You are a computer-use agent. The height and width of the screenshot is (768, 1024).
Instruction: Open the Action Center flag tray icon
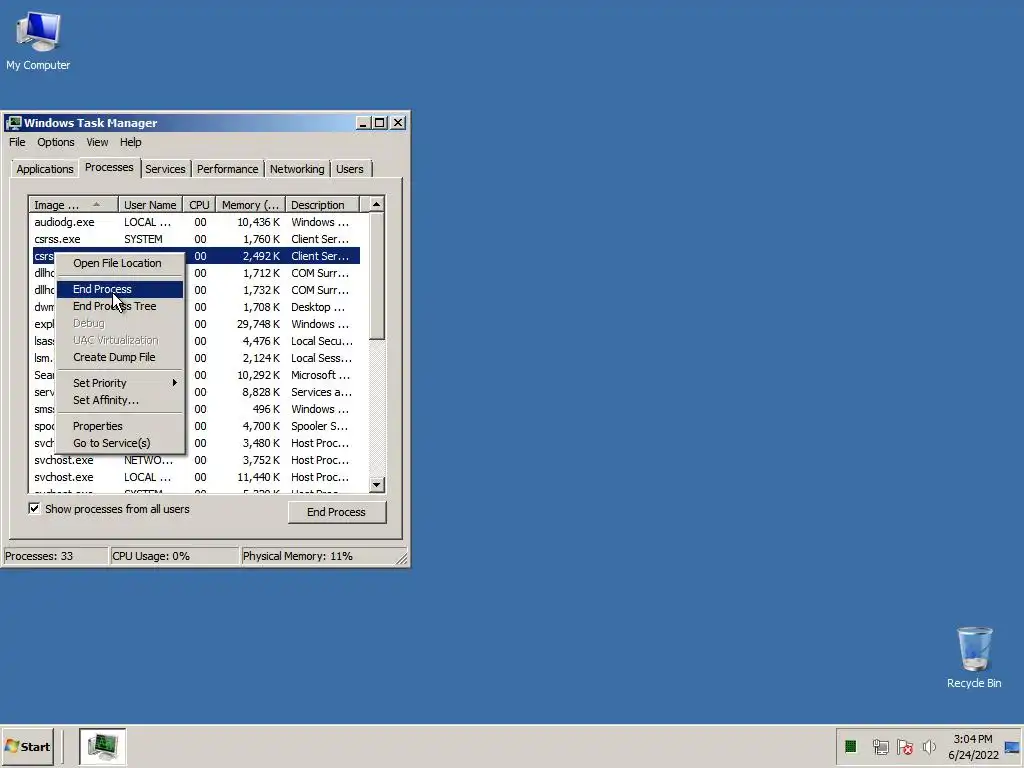[905, 746]
